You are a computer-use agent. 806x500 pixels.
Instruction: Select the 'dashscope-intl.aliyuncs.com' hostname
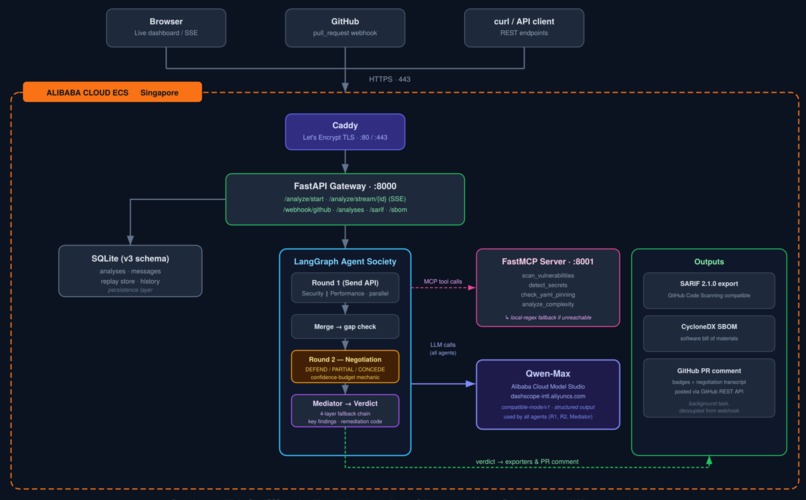(547, 396)
